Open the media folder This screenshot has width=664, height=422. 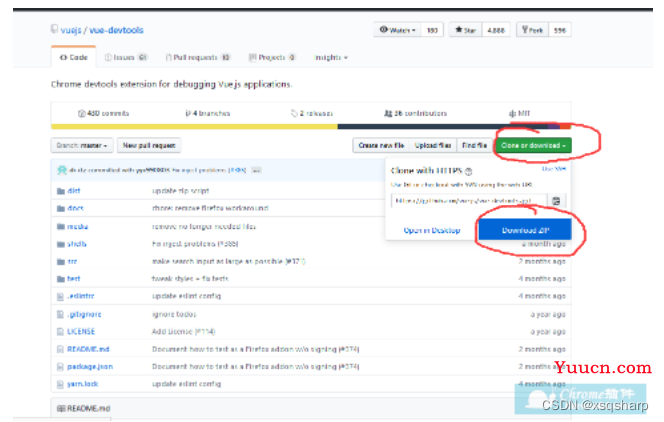click(x=77, y=227)
